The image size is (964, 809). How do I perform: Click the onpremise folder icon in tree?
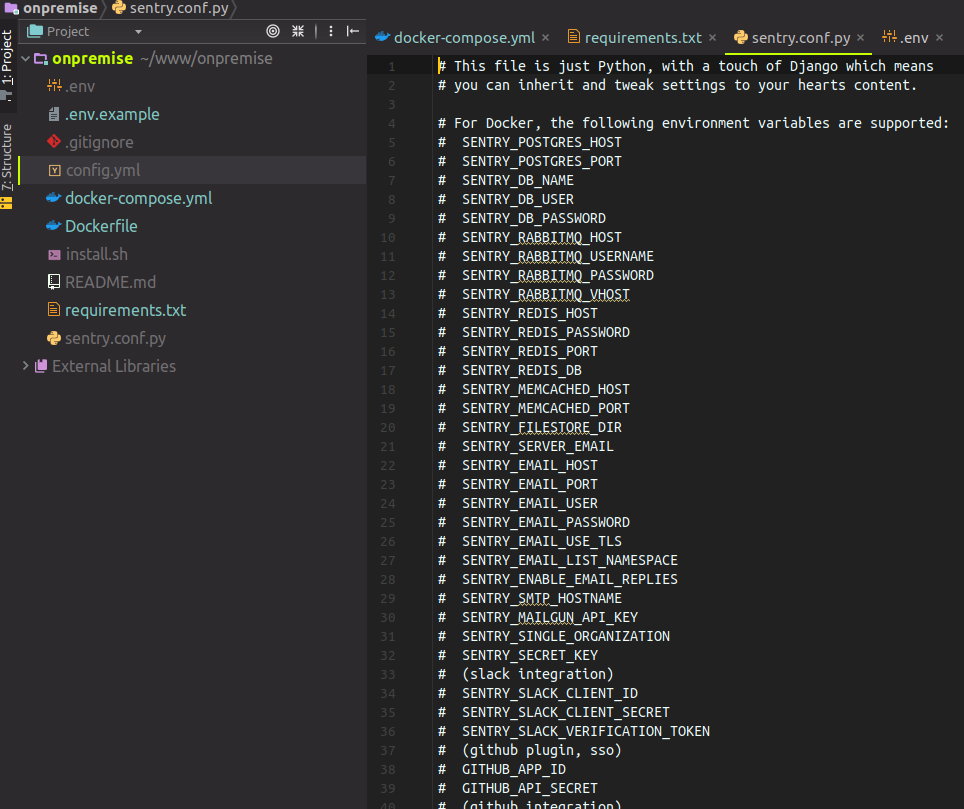(41, 59)
